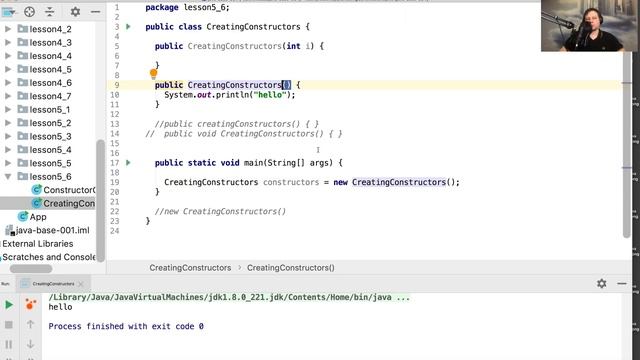This screenshot has width=640, height=360.
Task: Click the locate-in-project target icon
Action: click(29, 12)
